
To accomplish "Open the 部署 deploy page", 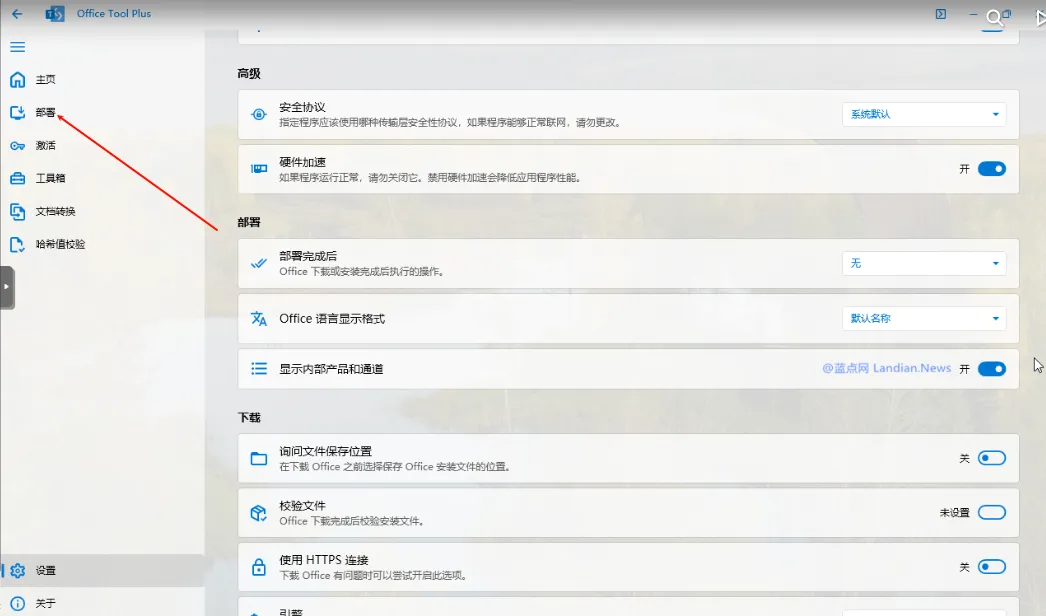I will tap(45, 113).
